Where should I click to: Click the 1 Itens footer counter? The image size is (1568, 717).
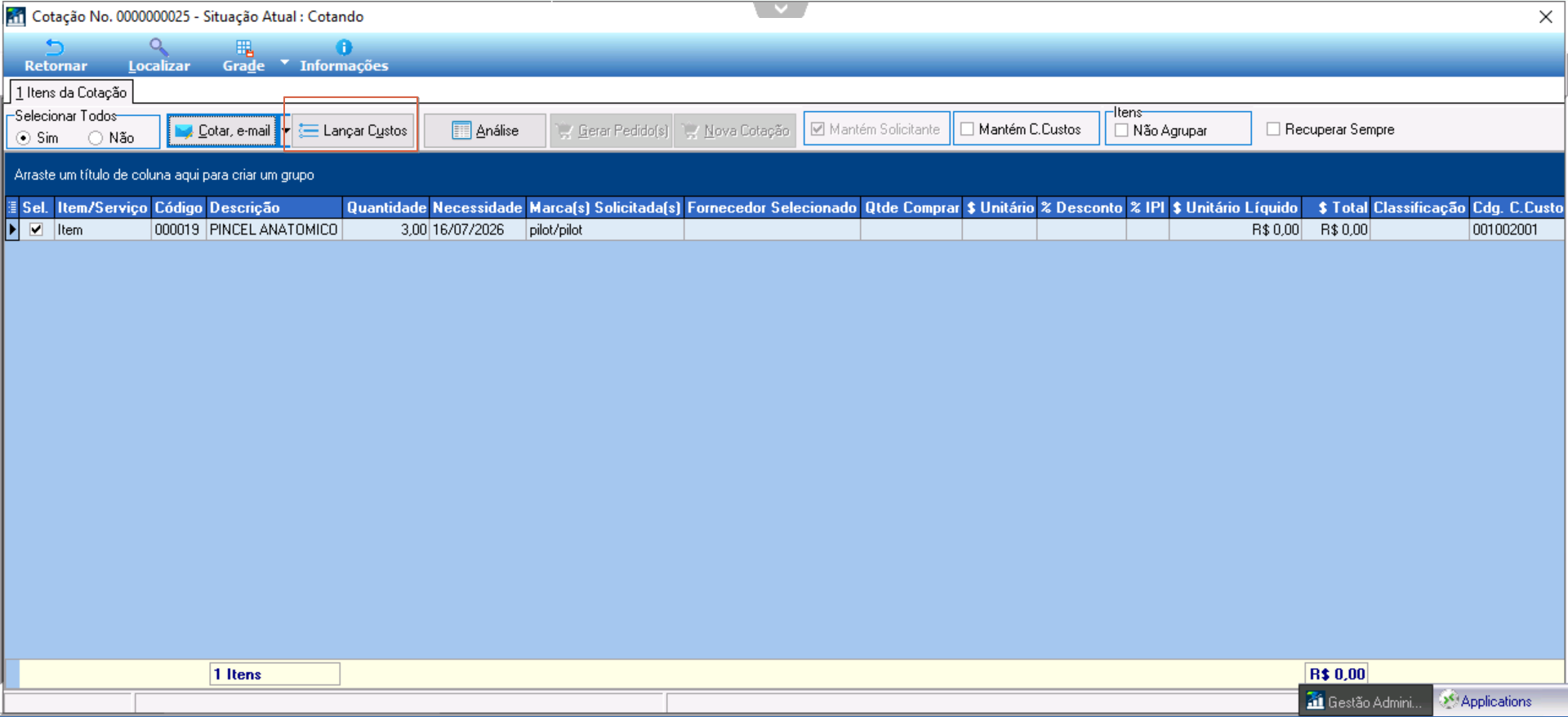[x=274, y=674]
